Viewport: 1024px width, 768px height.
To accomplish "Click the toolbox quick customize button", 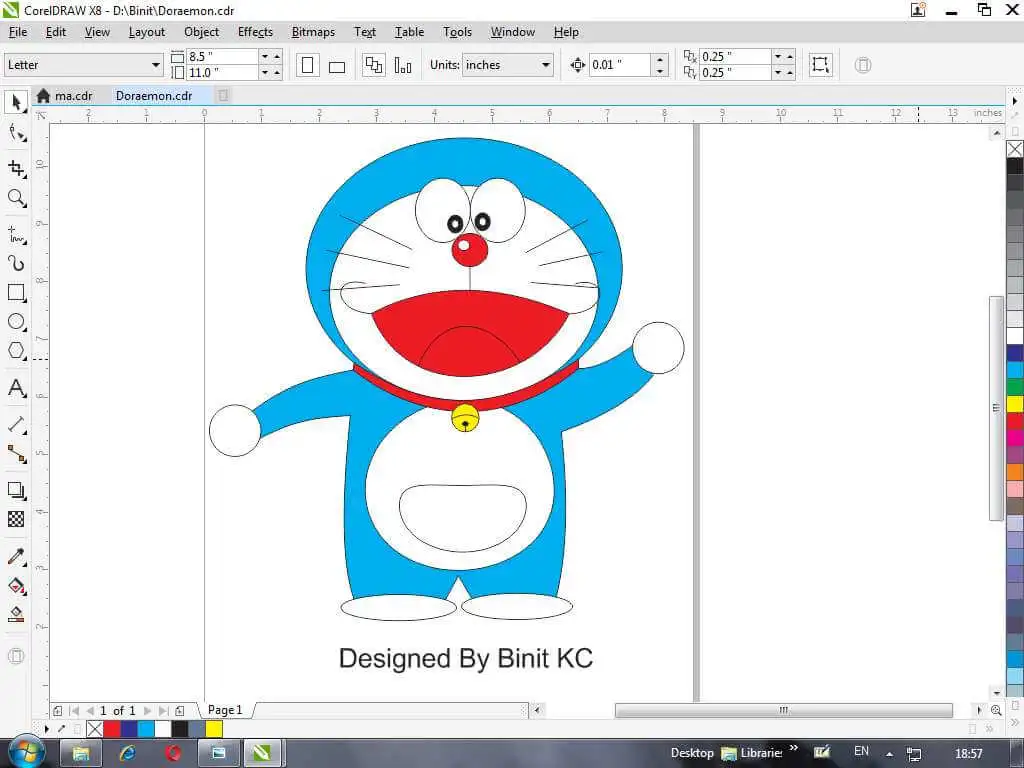I will click(x=16, y=656).
